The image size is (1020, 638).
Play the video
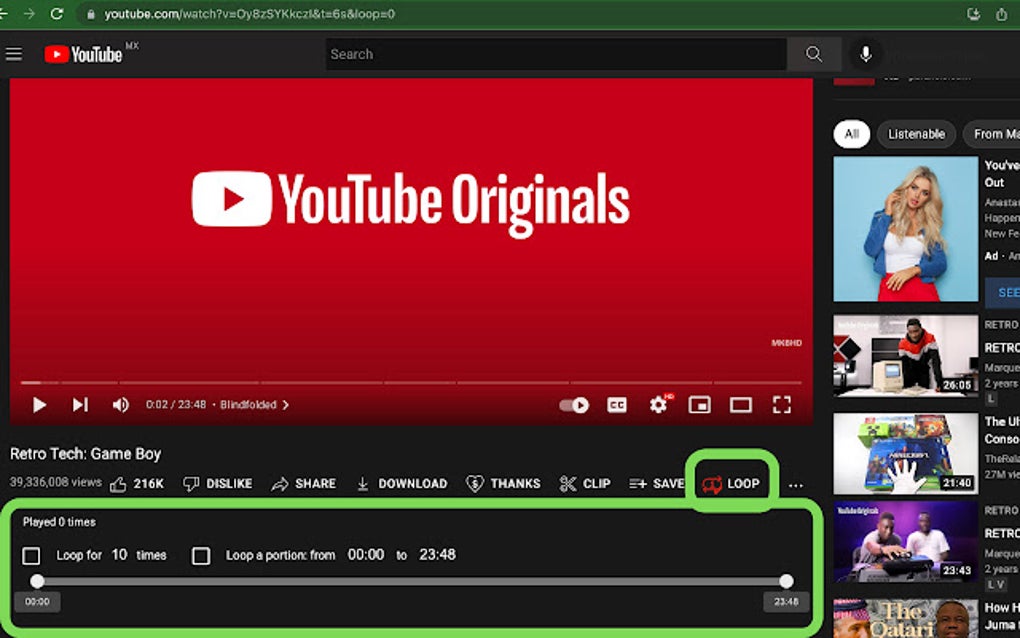[39, 405]
